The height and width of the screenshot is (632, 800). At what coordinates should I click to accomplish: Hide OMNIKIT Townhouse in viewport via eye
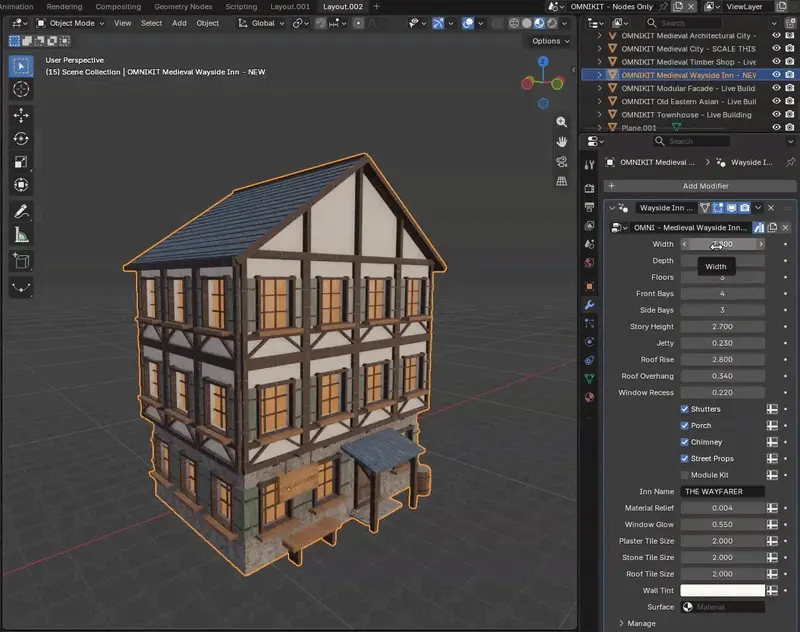coord(776,115)
